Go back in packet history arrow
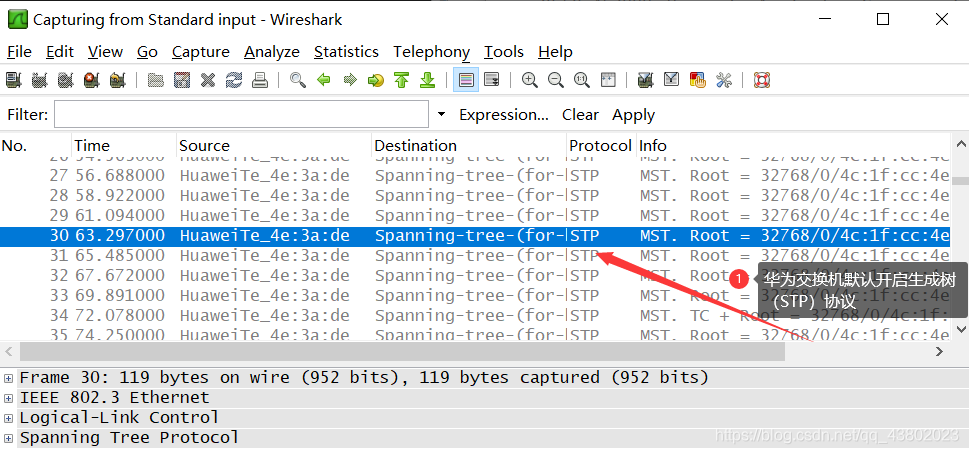The width and height of the screenshot is (969, 454). pos(324,80)
